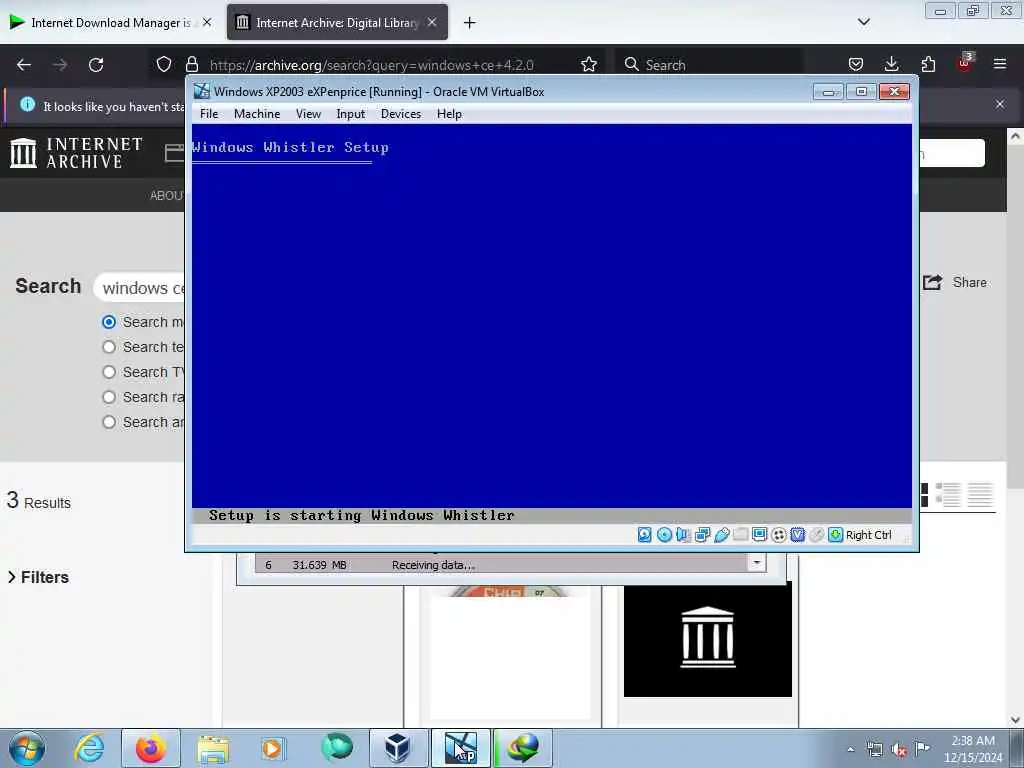Open the Firefox hamburger menu

1000,64
